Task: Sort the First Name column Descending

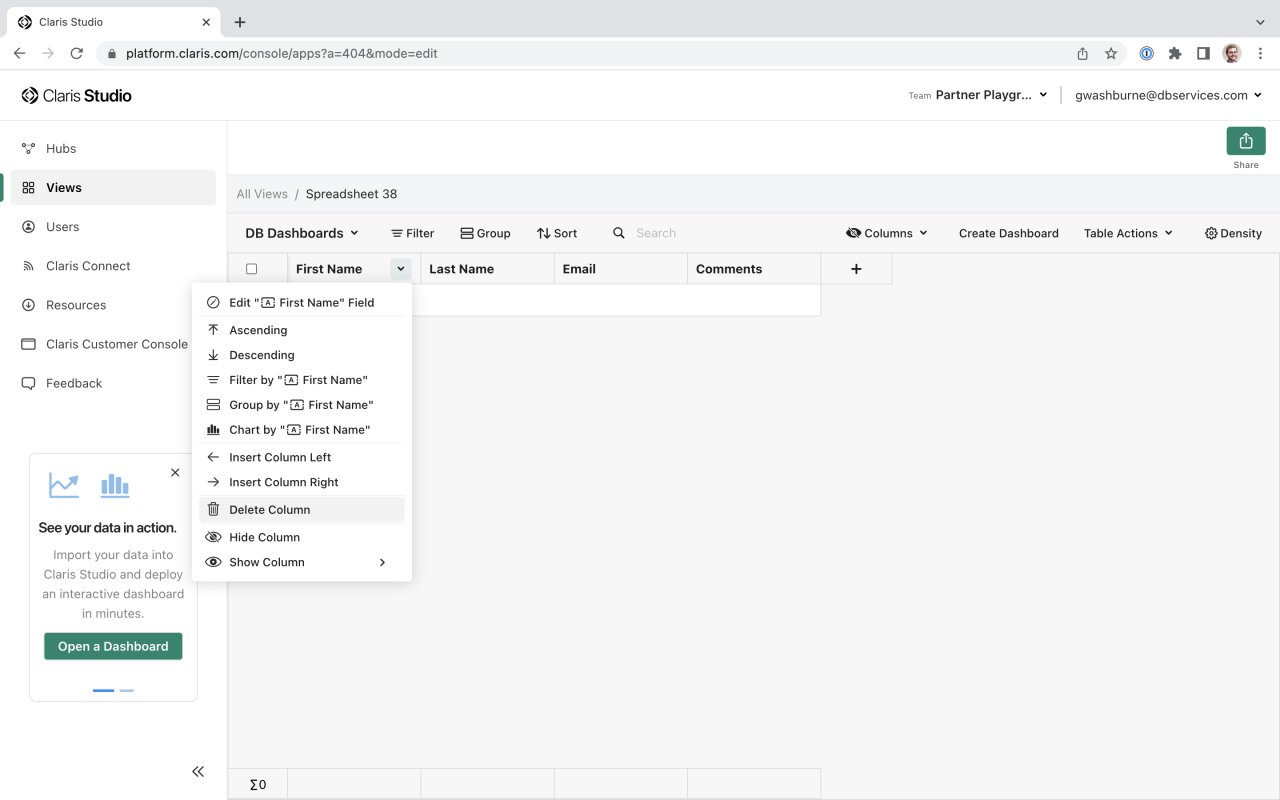Action: (x=302, y=355)
